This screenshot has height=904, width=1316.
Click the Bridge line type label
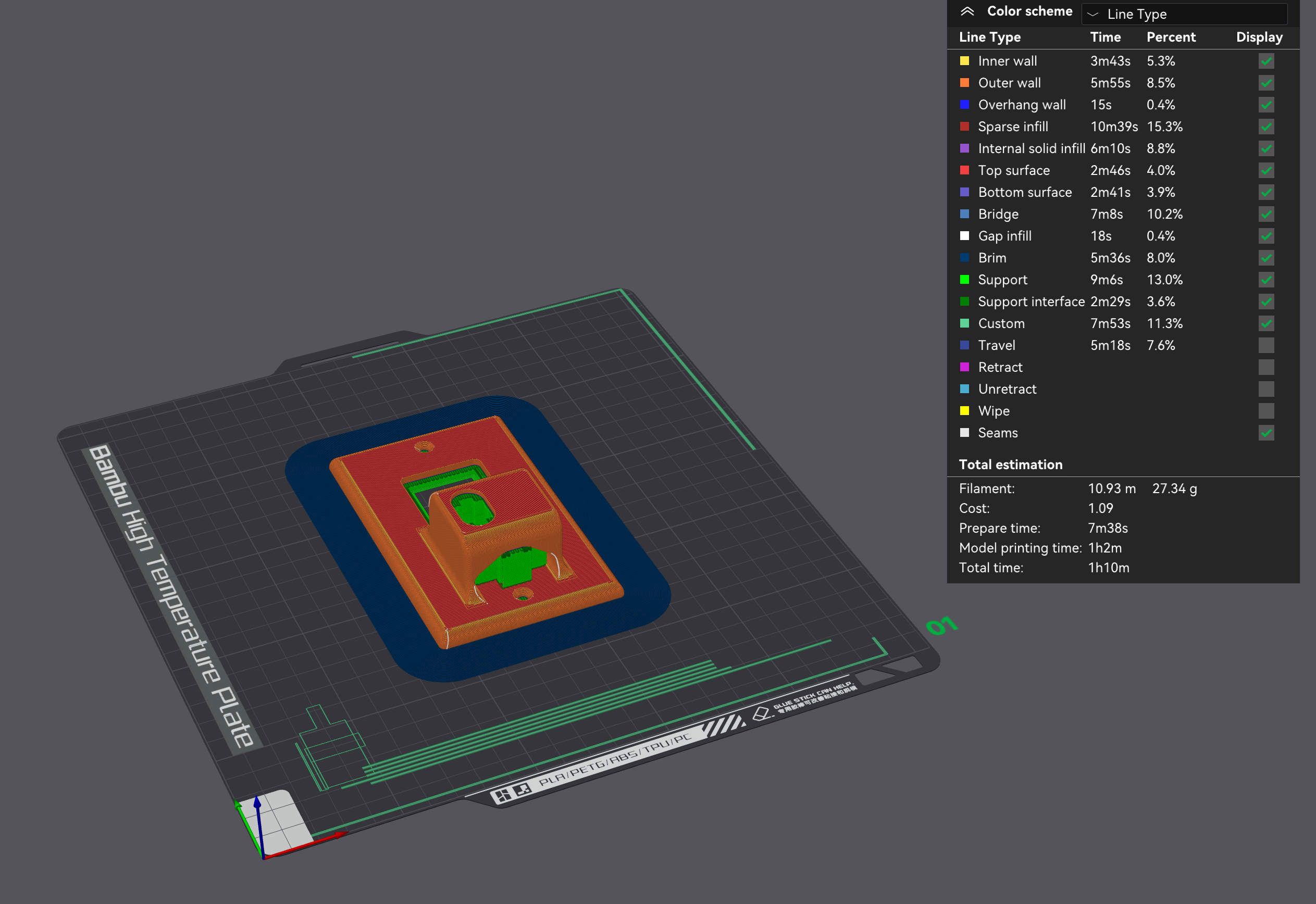998,214
